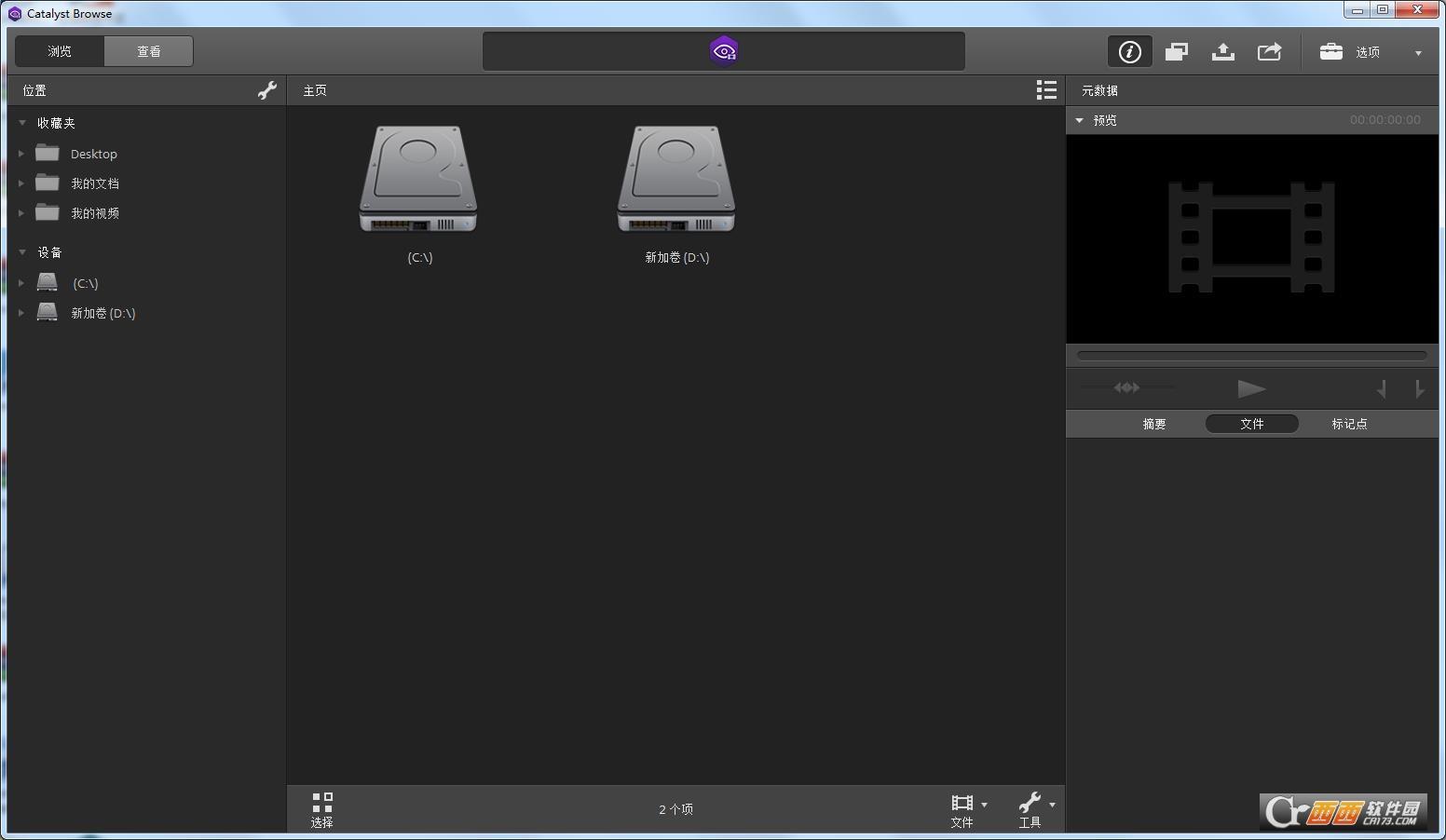
Task: Collapse the 收藏夹 section
Action: (x=22, y=123)
